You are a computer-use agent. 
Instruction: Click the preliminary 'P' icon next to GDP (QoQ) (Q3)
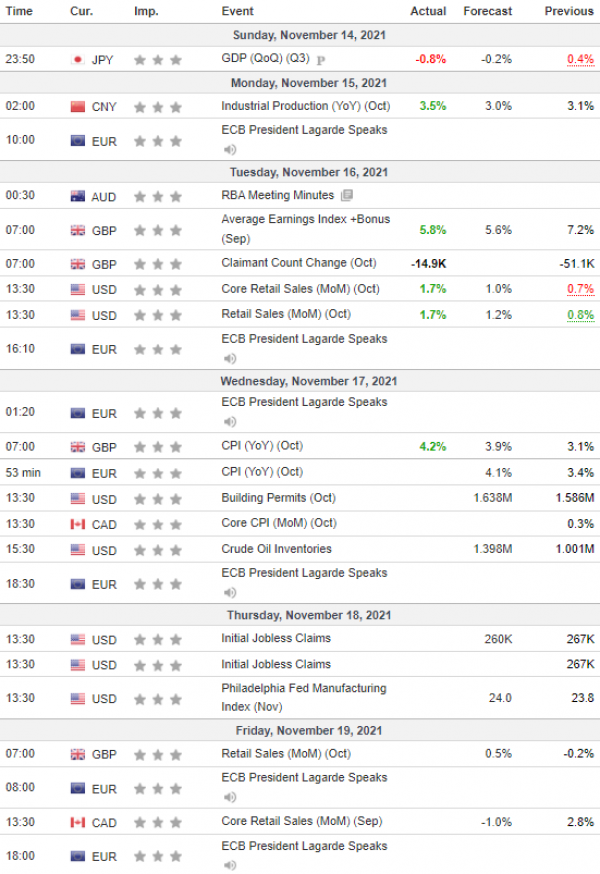(321, 60)
